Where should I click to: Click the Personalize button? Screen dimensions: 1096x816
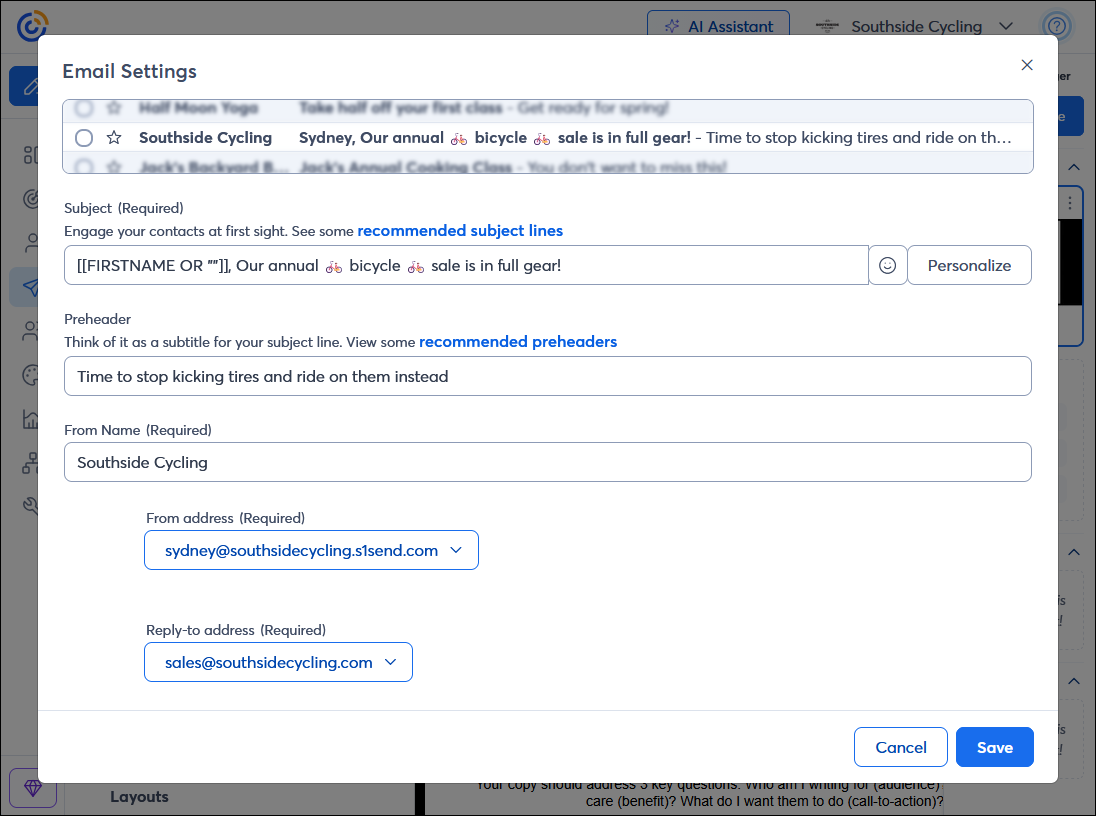[969, 265]
